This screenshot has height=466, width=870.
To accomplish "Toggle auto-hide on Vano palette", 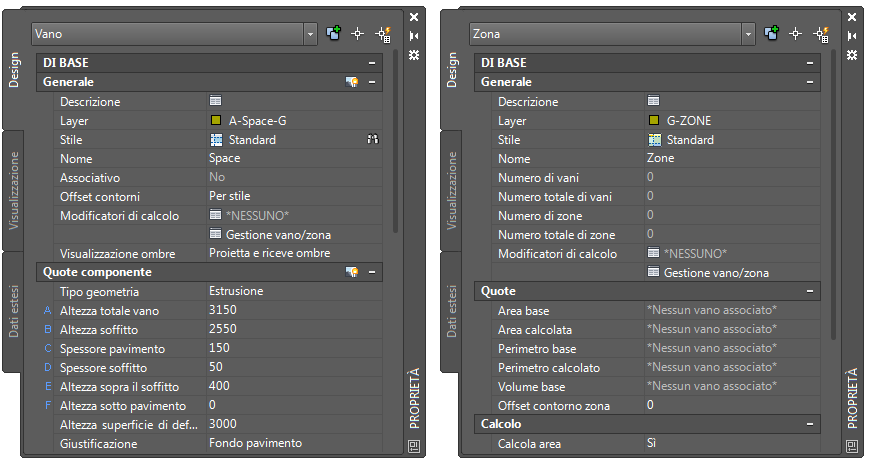I will pos(415,36).
